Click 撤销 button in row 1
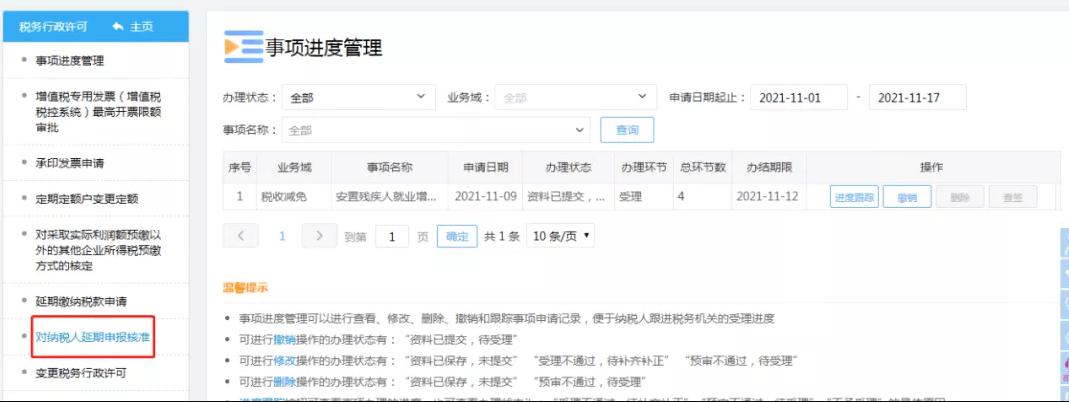Screen dimensions: 1069x402 tap(907, 197)
